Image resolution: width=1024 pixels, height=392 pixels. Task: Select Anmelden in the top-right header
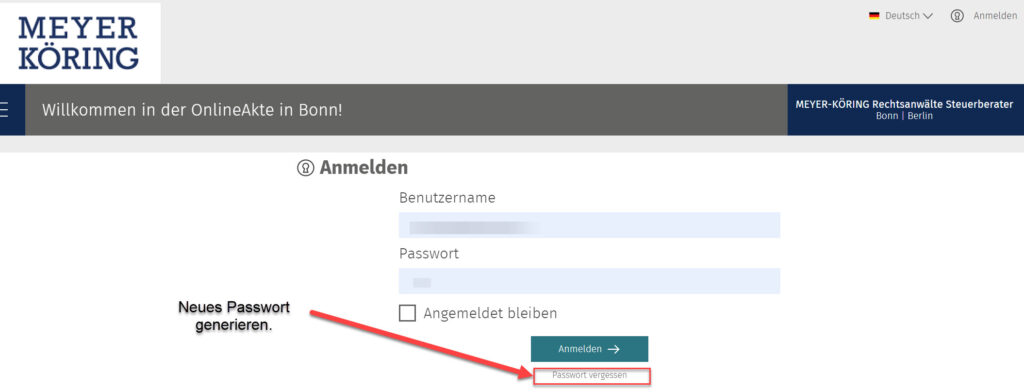[995, 16]
